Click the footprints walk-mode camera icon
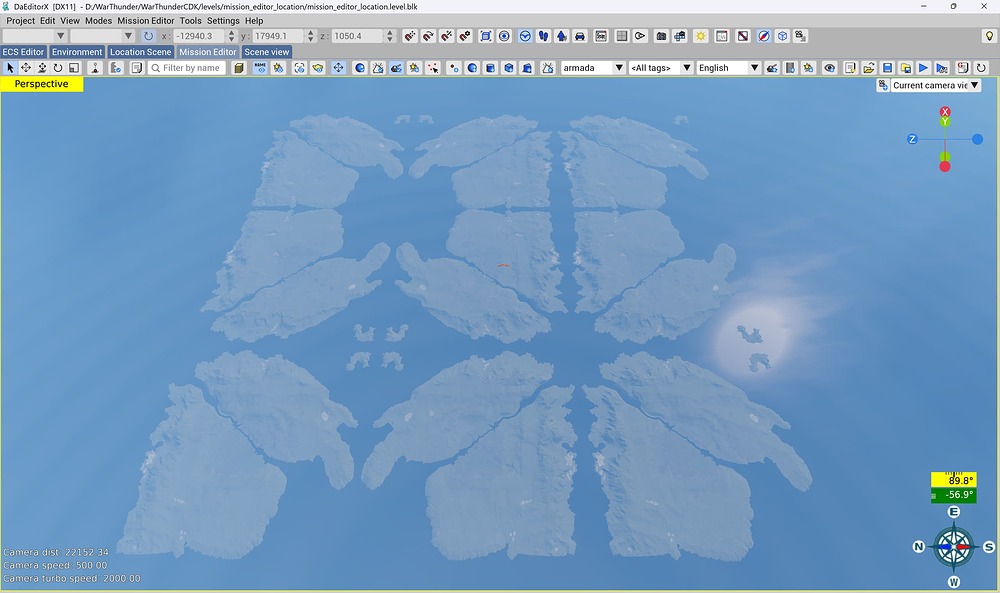 [x=543, y=36]
